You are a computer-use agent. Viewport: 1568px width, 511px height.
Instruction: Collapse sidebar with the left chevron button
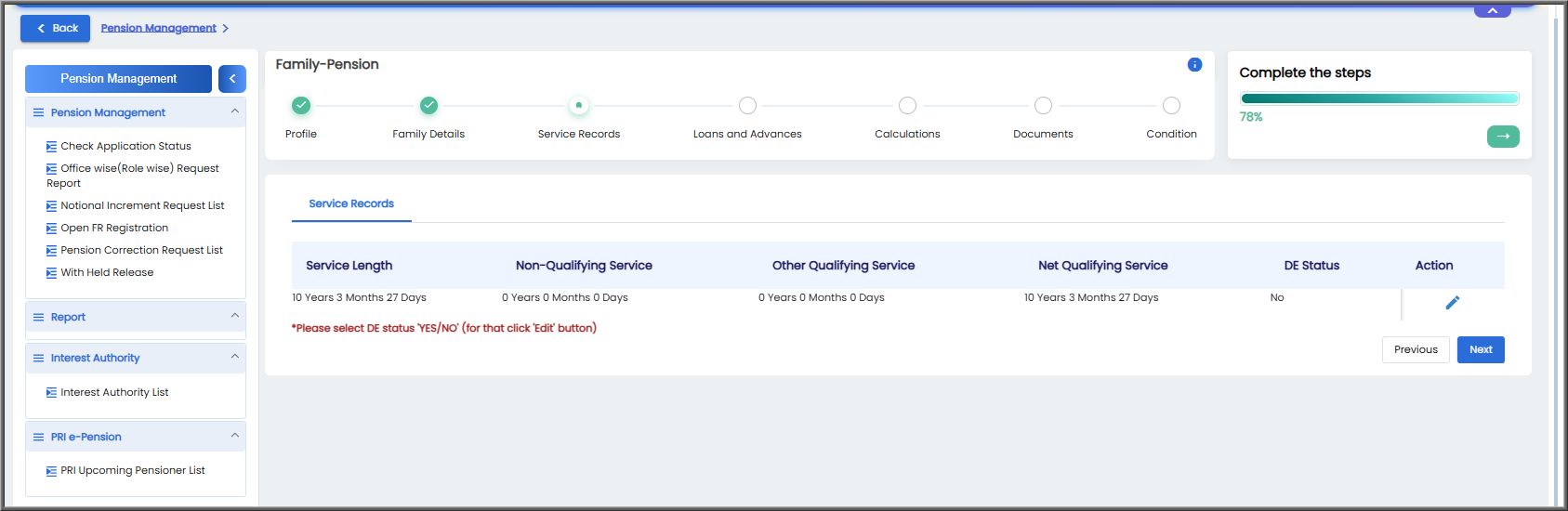point(232,79)
